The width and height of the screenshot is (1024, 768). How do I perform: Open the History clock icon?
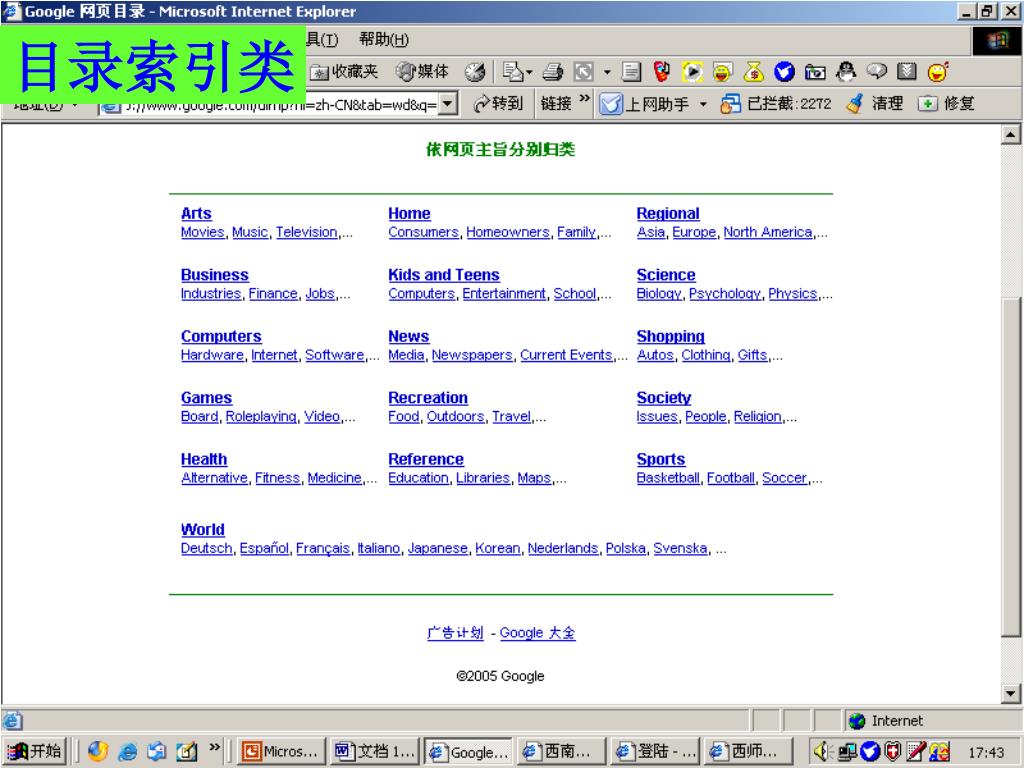point(475,72)
